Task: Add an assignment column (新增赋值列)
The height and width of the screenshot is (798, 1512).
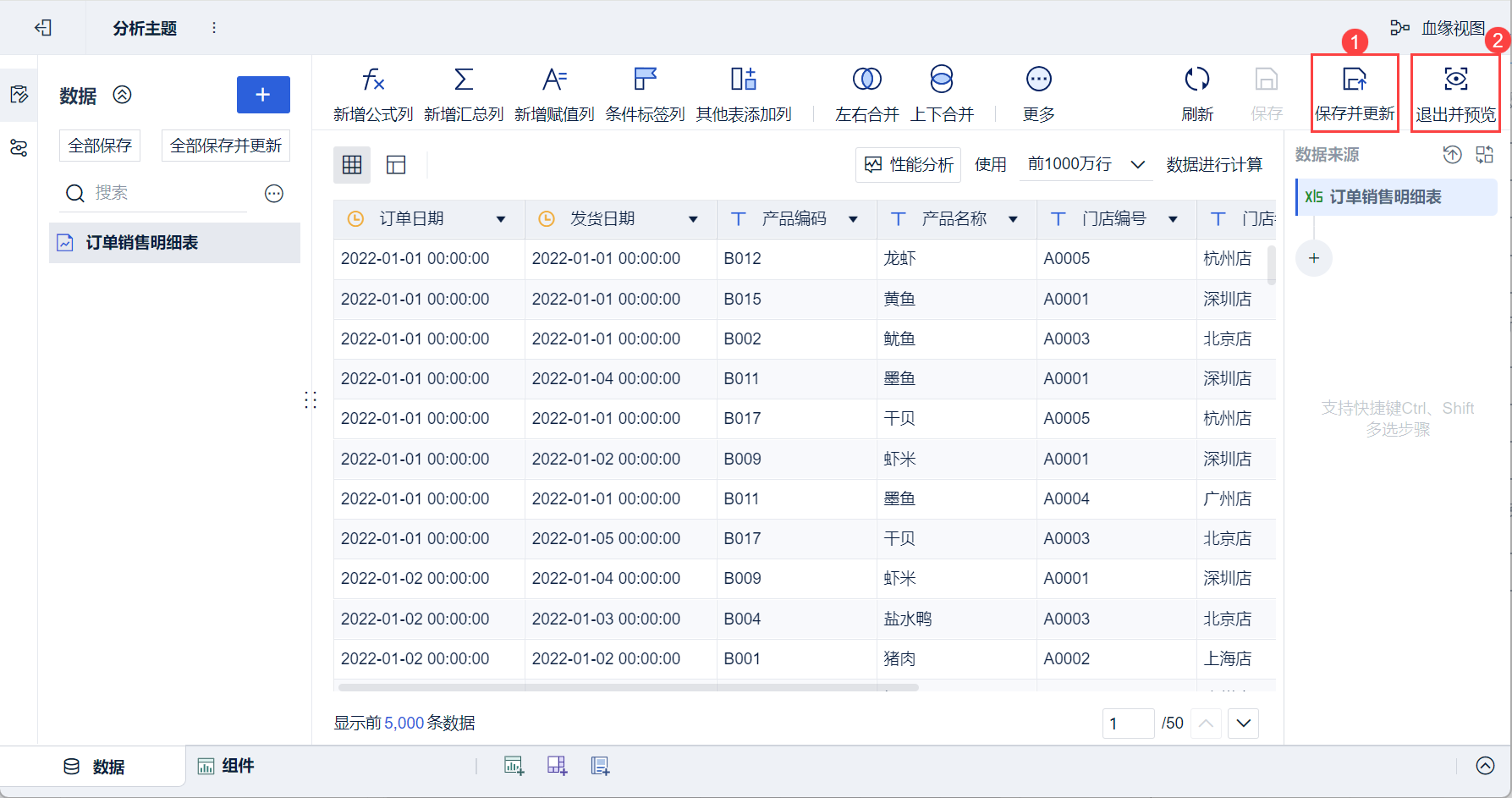Action: click(x=554, y=95)
